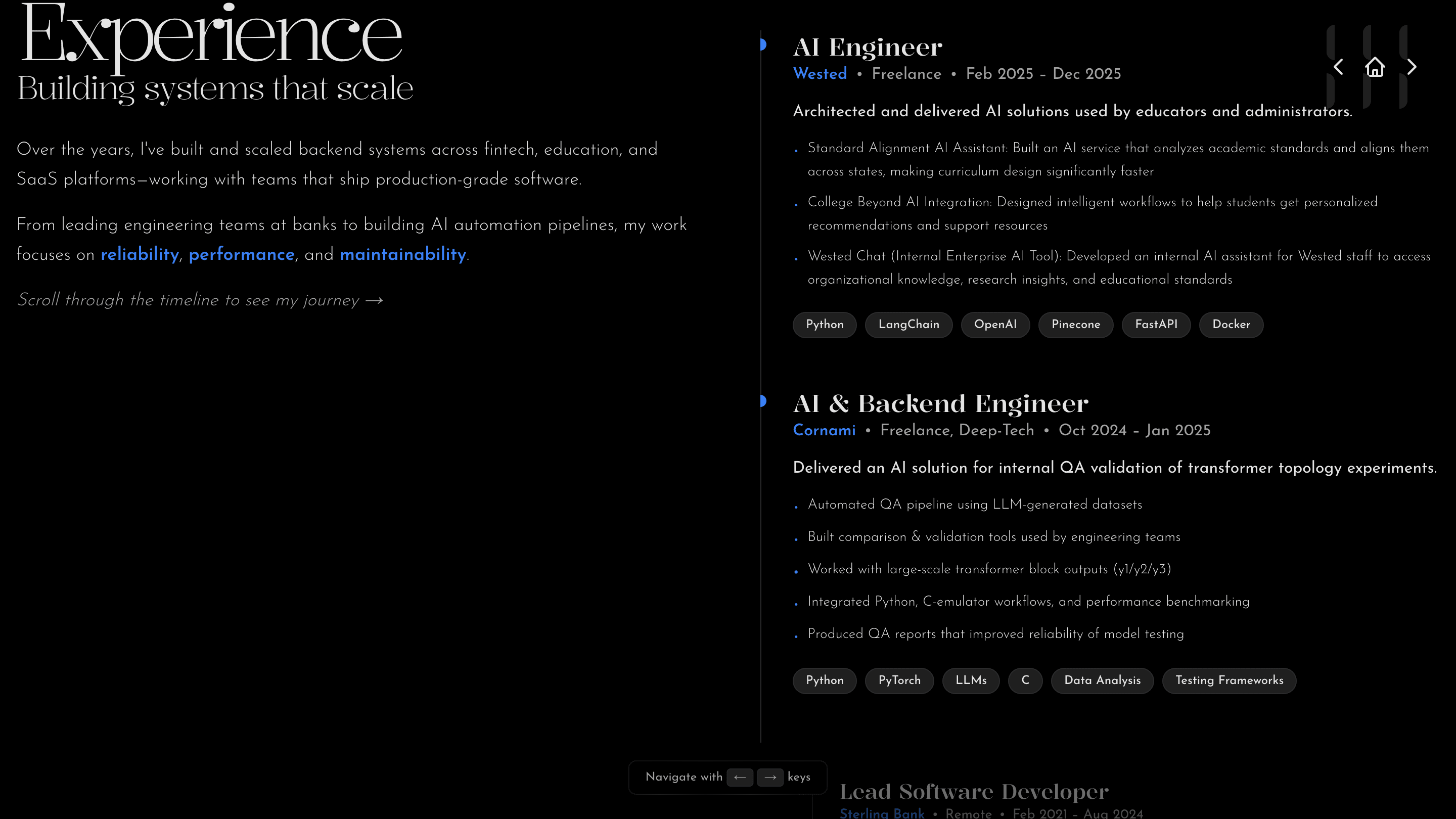Click the "AI Engineer" job title
The width and height of the screenshot is (1456, 819).
tap(868, 47)
